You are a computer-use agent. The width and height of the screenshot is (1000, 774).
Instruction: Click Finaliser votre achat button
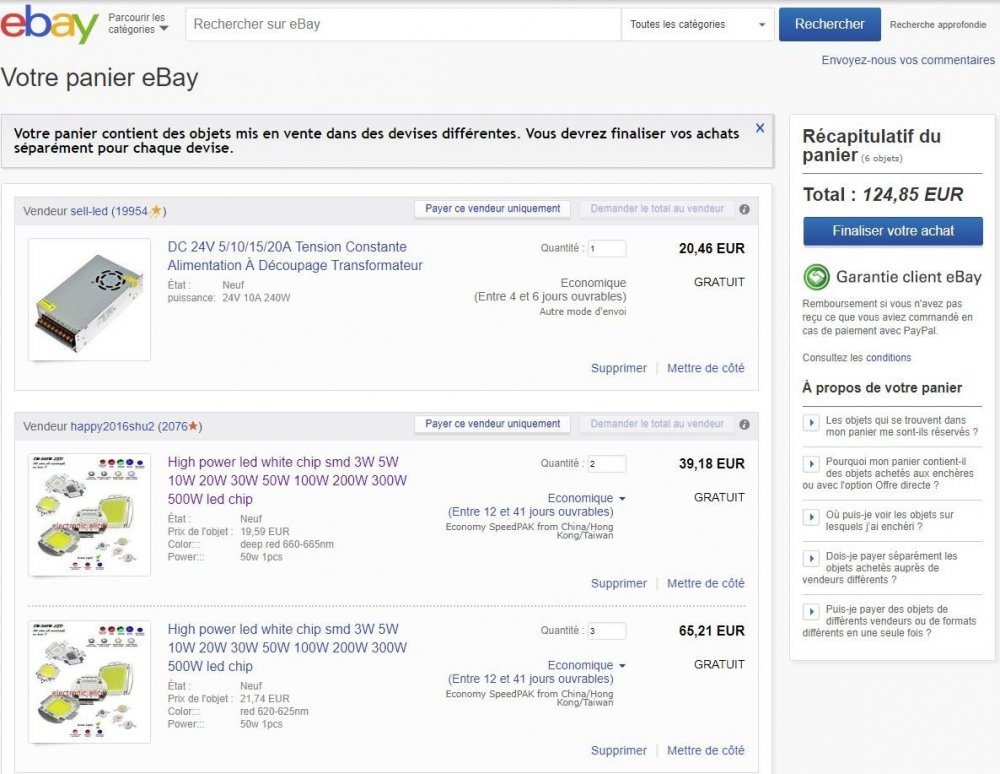(892, 231)
